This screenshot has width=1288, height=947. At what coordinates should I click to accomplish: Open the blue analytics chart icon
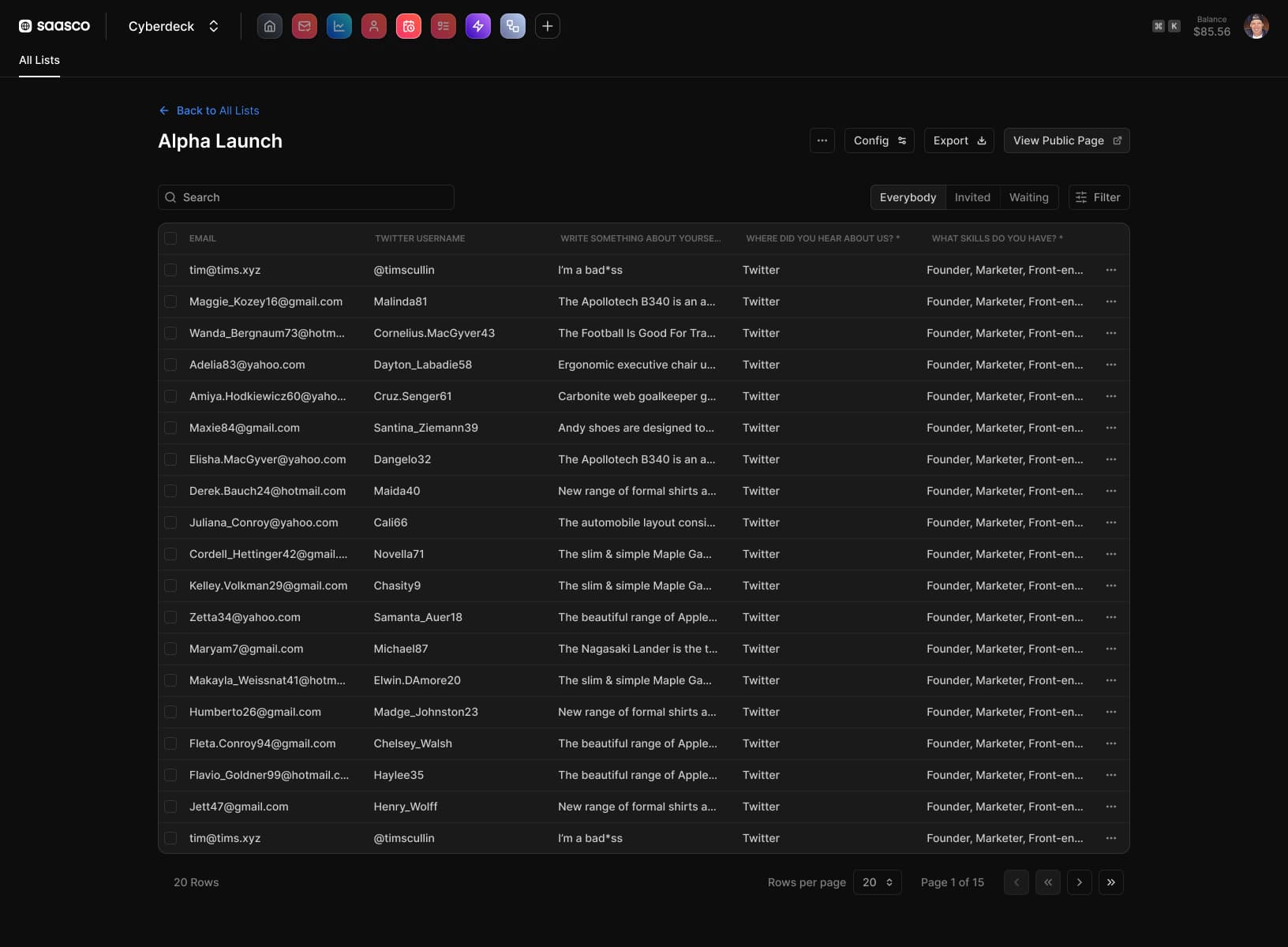pos(339,26)
